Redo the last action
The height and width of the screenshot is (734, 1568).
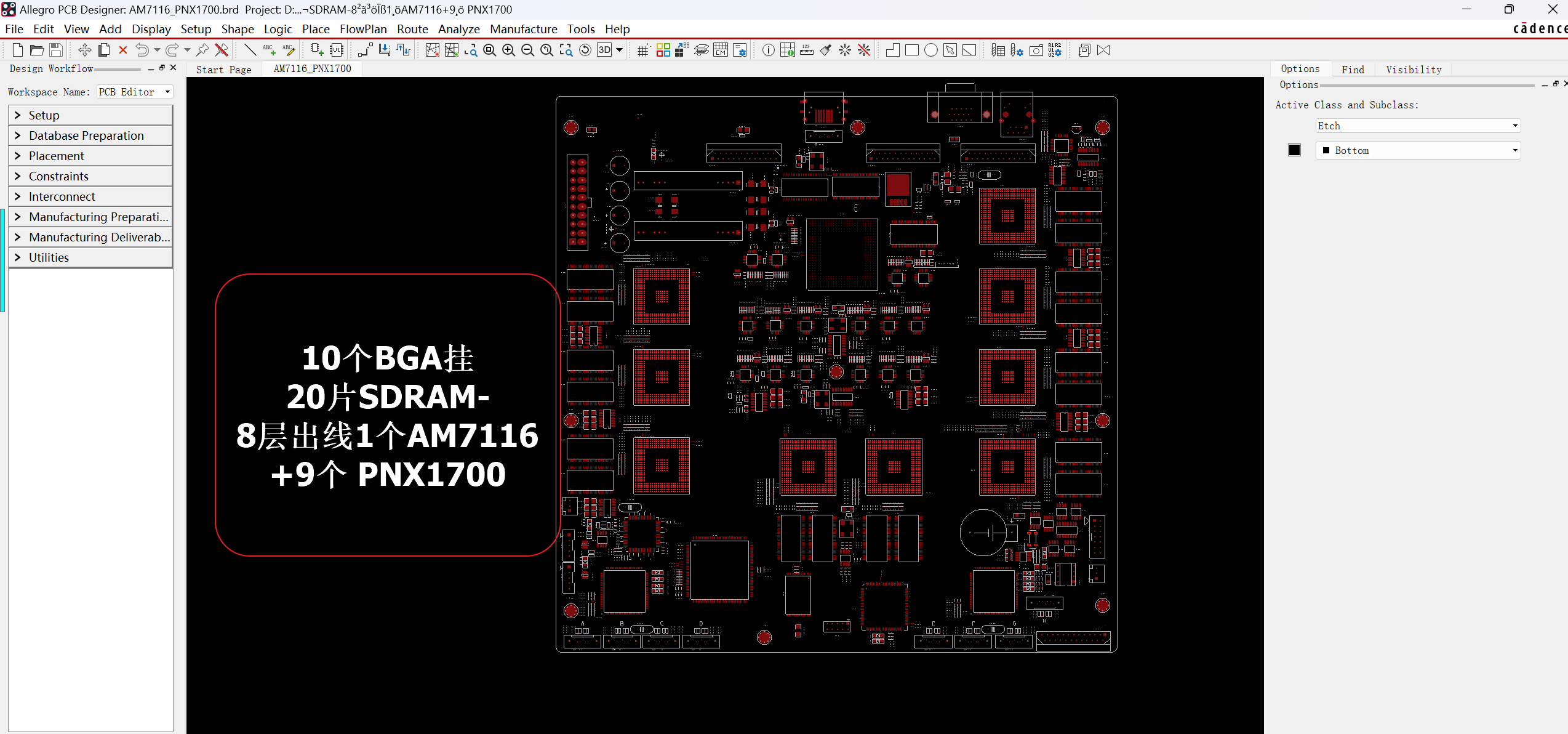172,50
